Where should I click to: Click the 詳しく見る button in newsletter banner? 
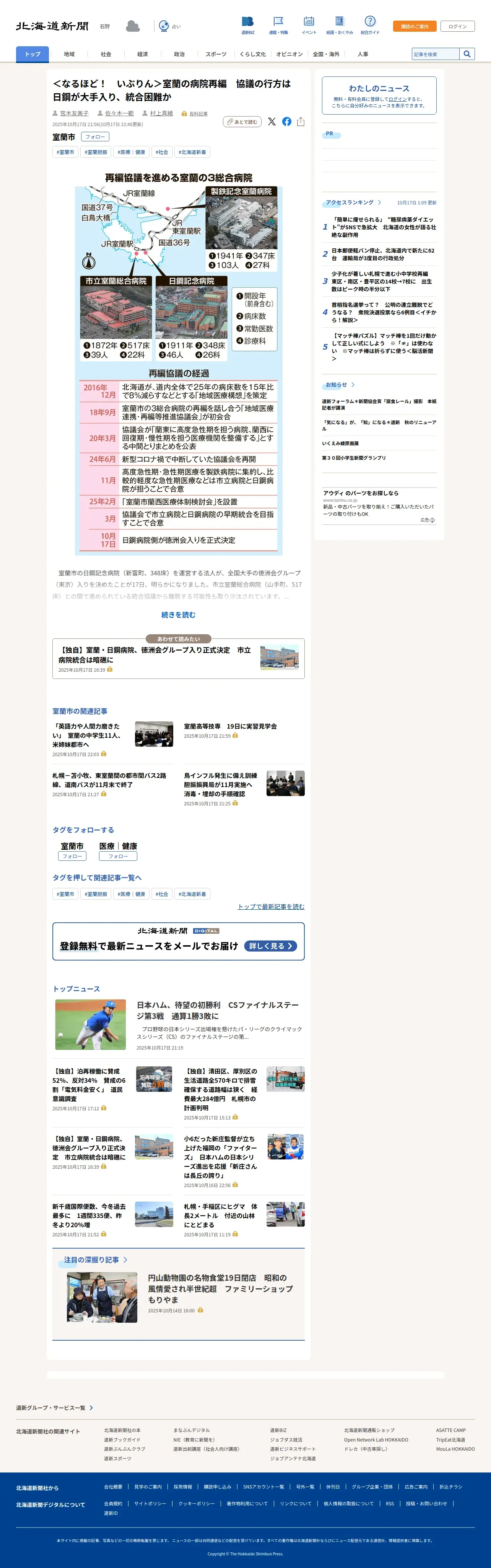coord(270,946)
